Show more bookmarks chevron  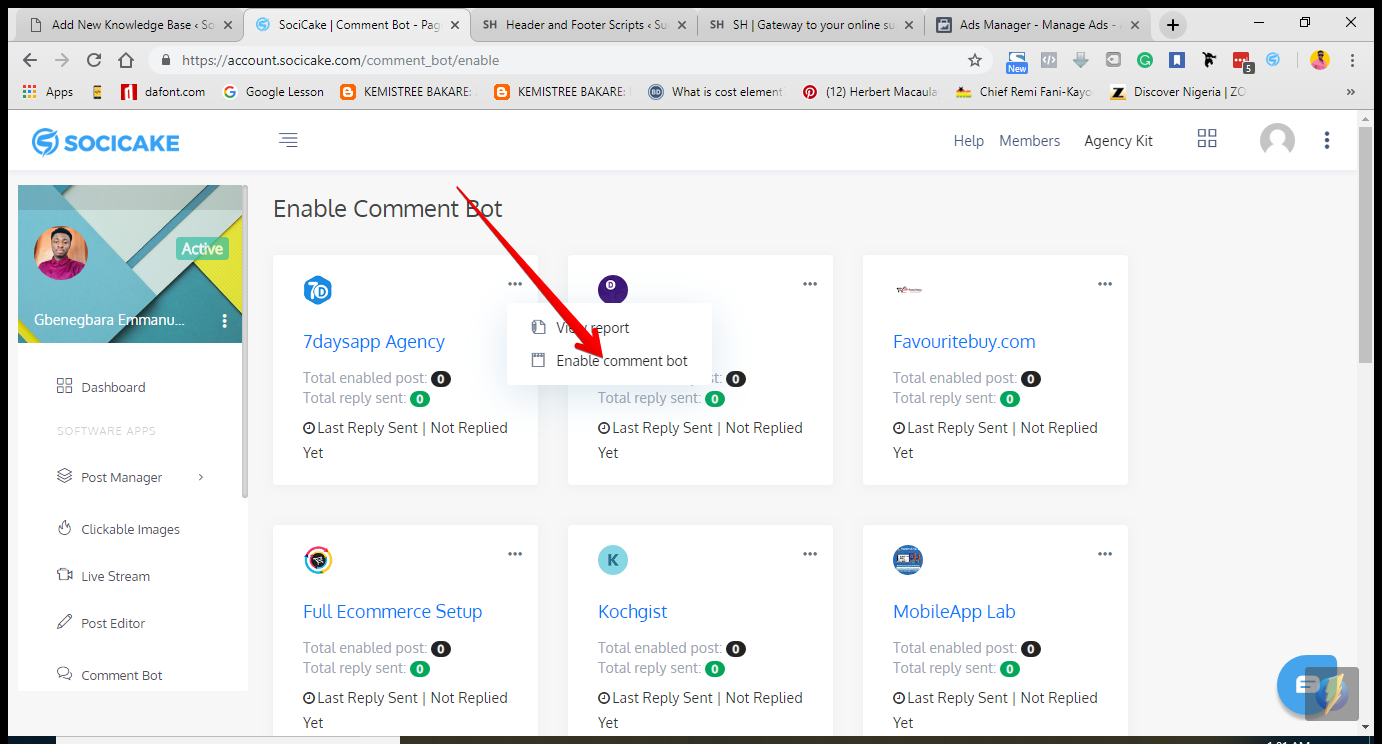coord(1351,92)
